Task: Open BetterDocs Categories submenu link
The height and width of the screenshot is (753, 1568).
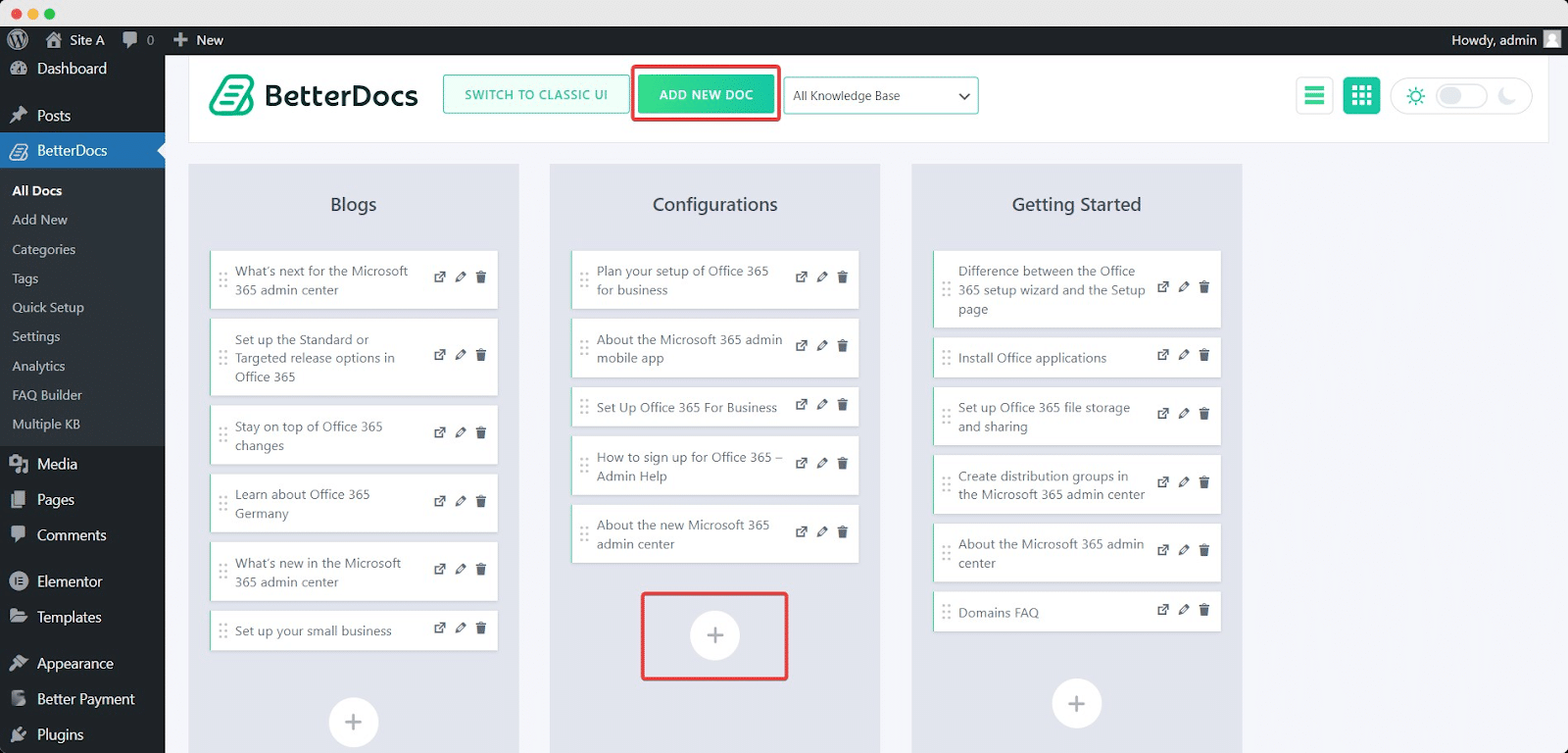Action: pos(44,249)
